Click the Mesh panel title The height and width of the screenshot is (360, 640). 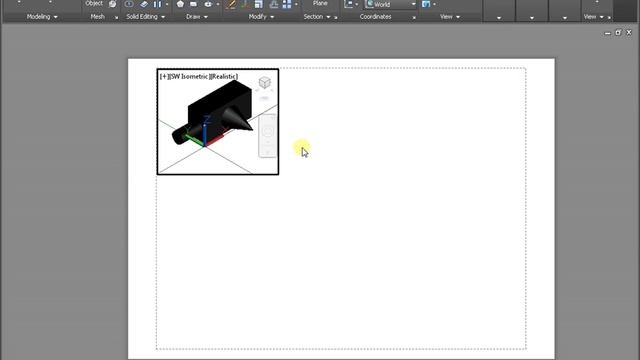click(98, 17)
